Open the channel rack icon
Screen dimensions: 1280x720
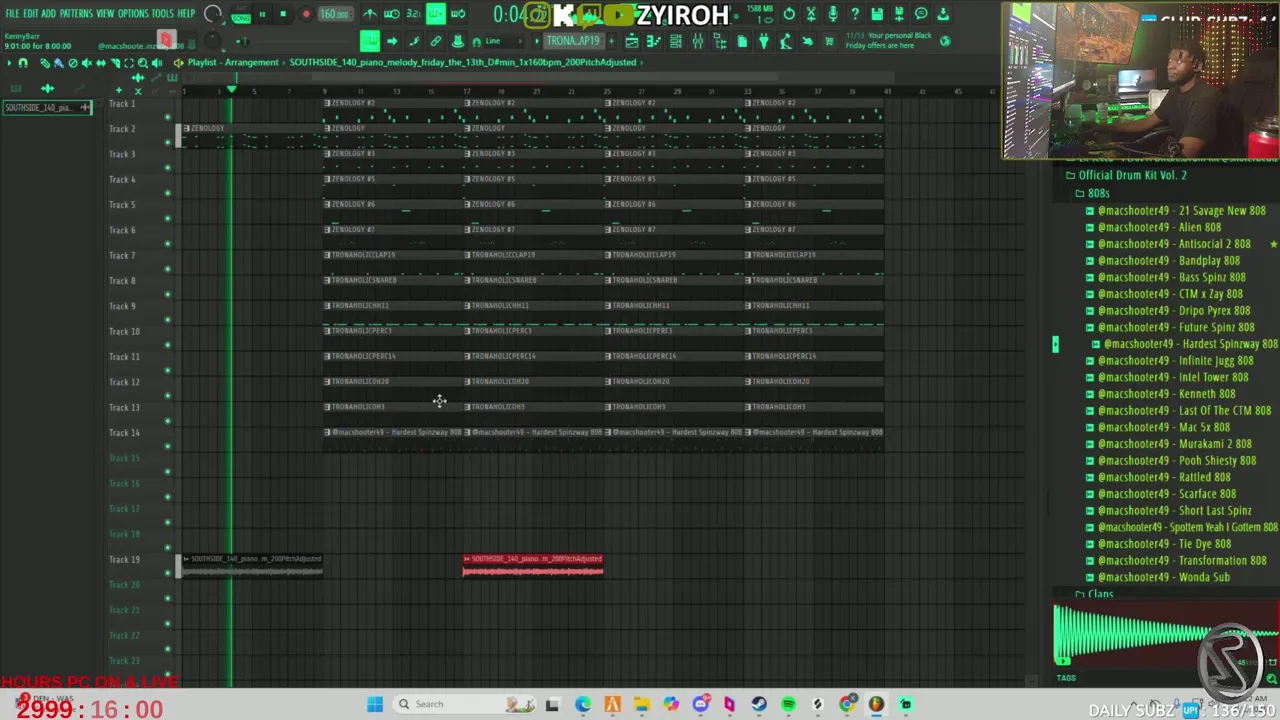(x=675, y=41)
